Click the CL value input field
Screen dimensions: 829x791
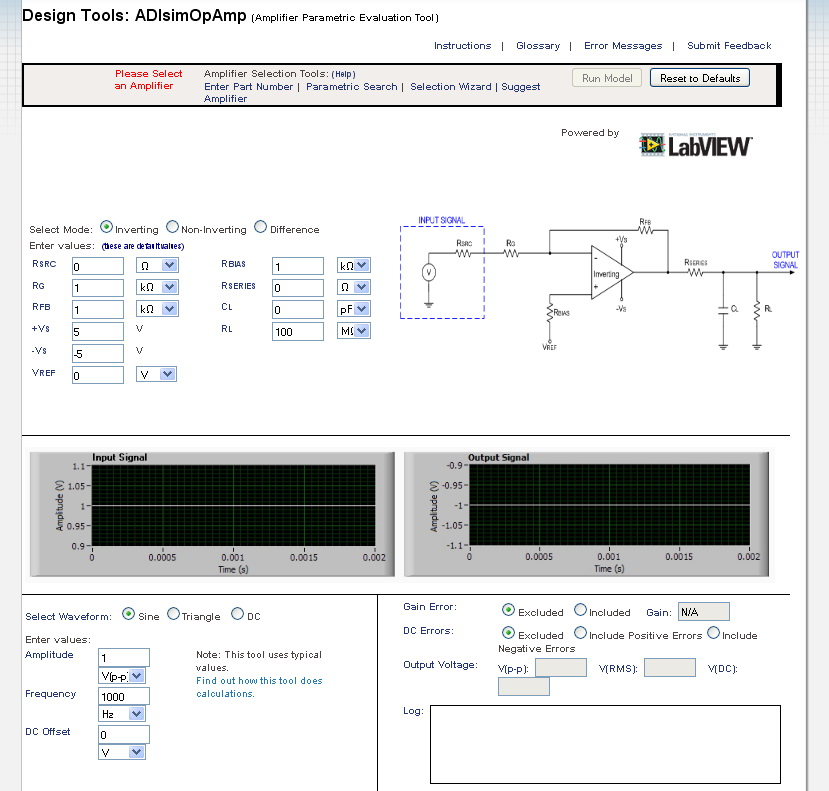(x=298, y=309)
